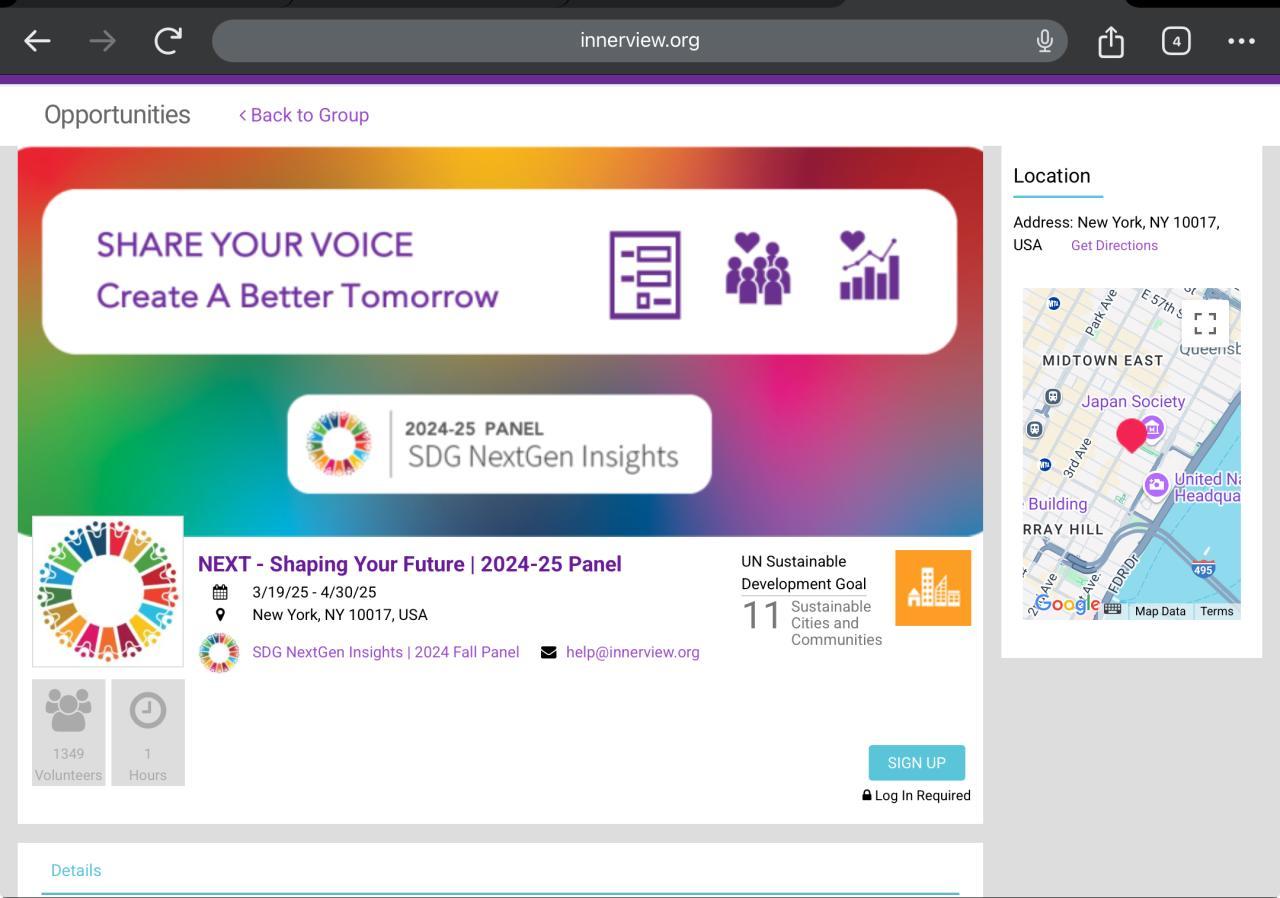Click the 1349 Volunteers tile
Viewport: 1280px width, 898px height.
[69, 733]
